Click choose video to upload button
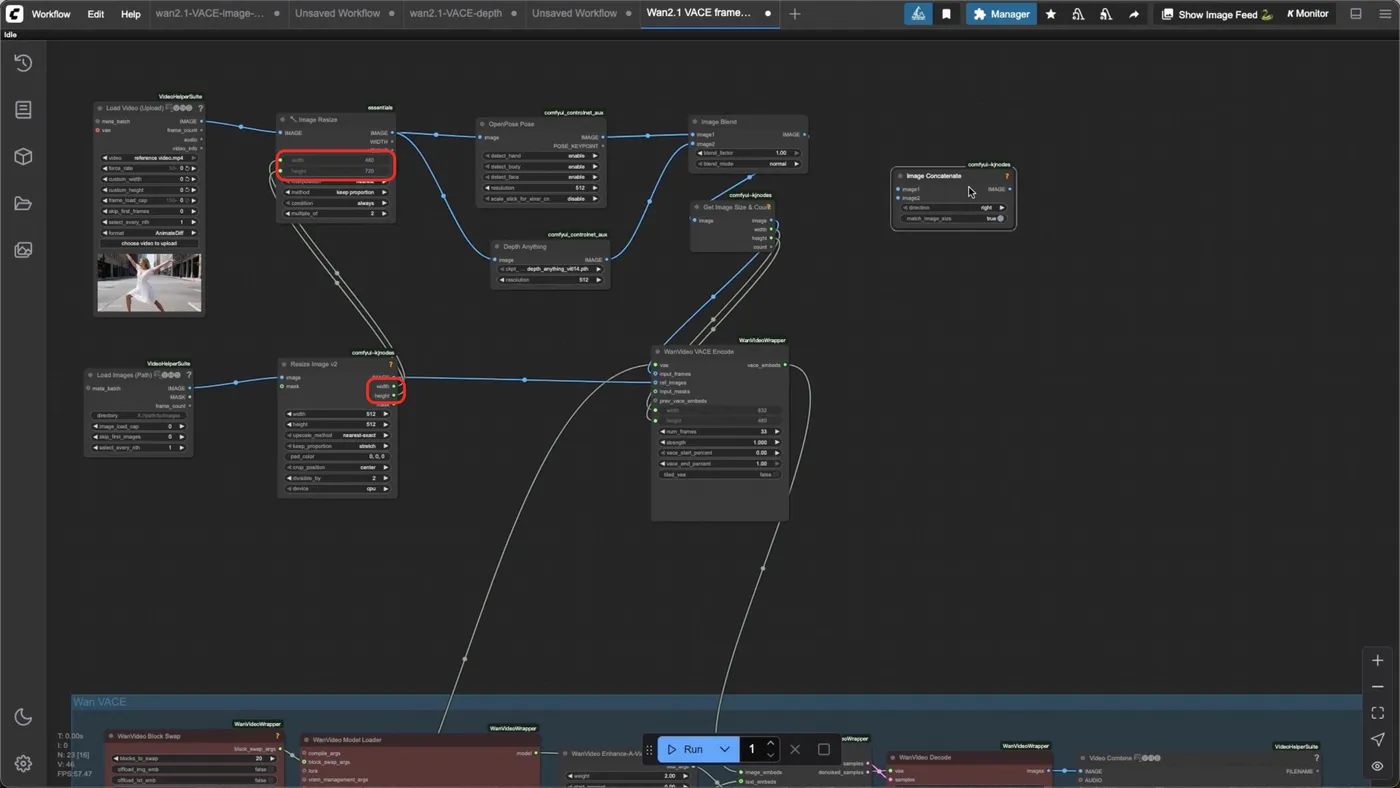 [149, 243]
